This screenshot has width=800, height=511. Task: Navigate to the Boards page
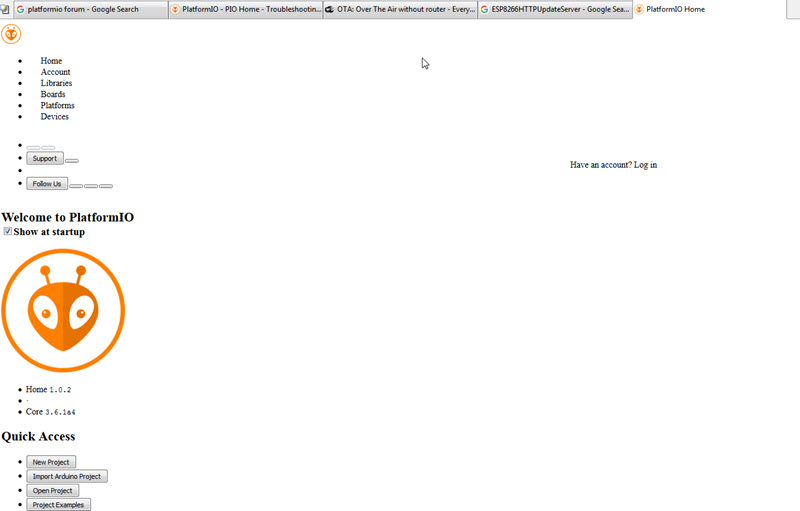click(53, 94)
